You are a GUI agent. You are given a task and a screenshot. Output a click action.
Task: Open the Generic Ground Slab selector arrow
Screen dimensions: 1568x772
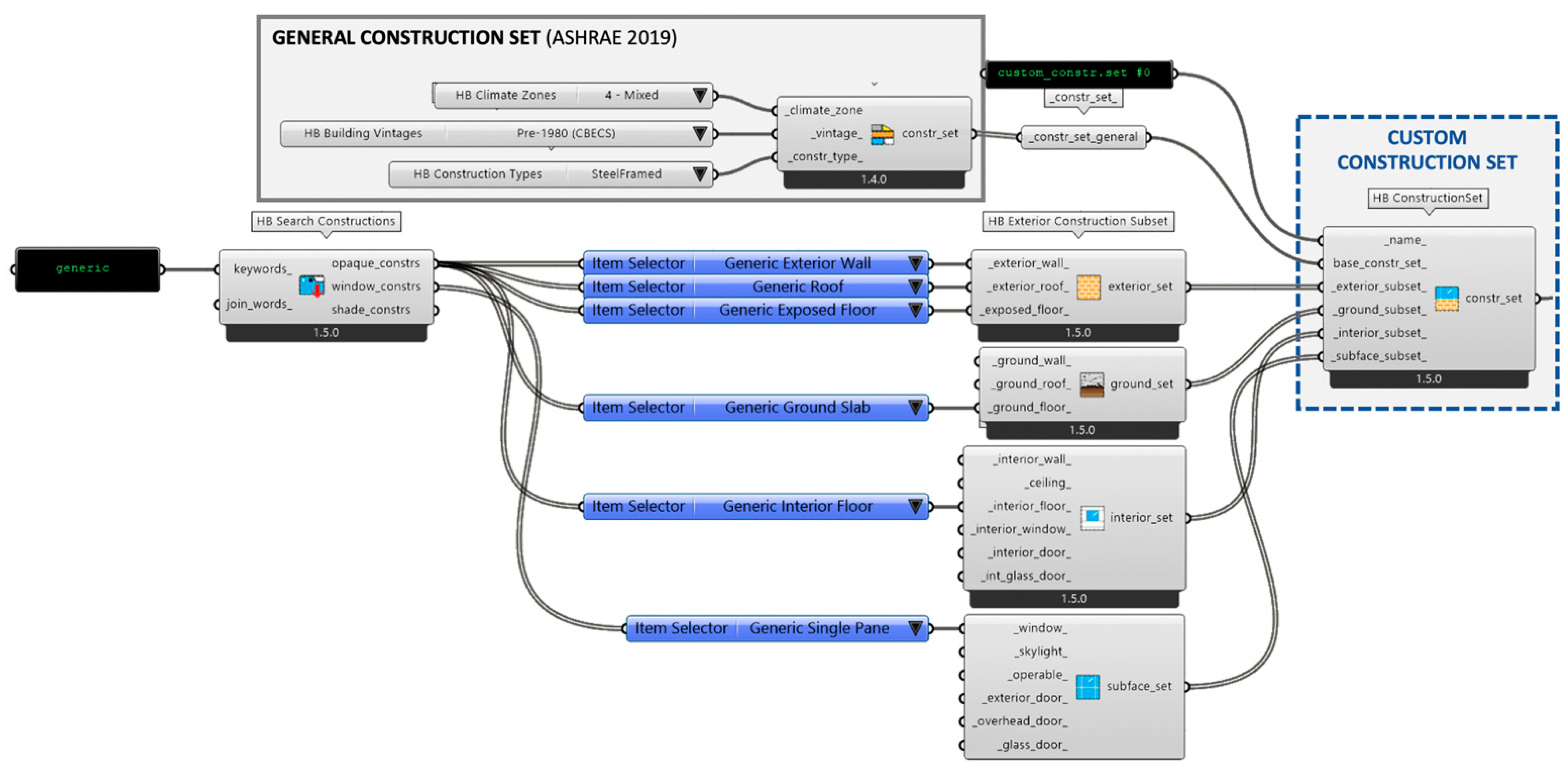pyautogui.click(x=915, y=407)
